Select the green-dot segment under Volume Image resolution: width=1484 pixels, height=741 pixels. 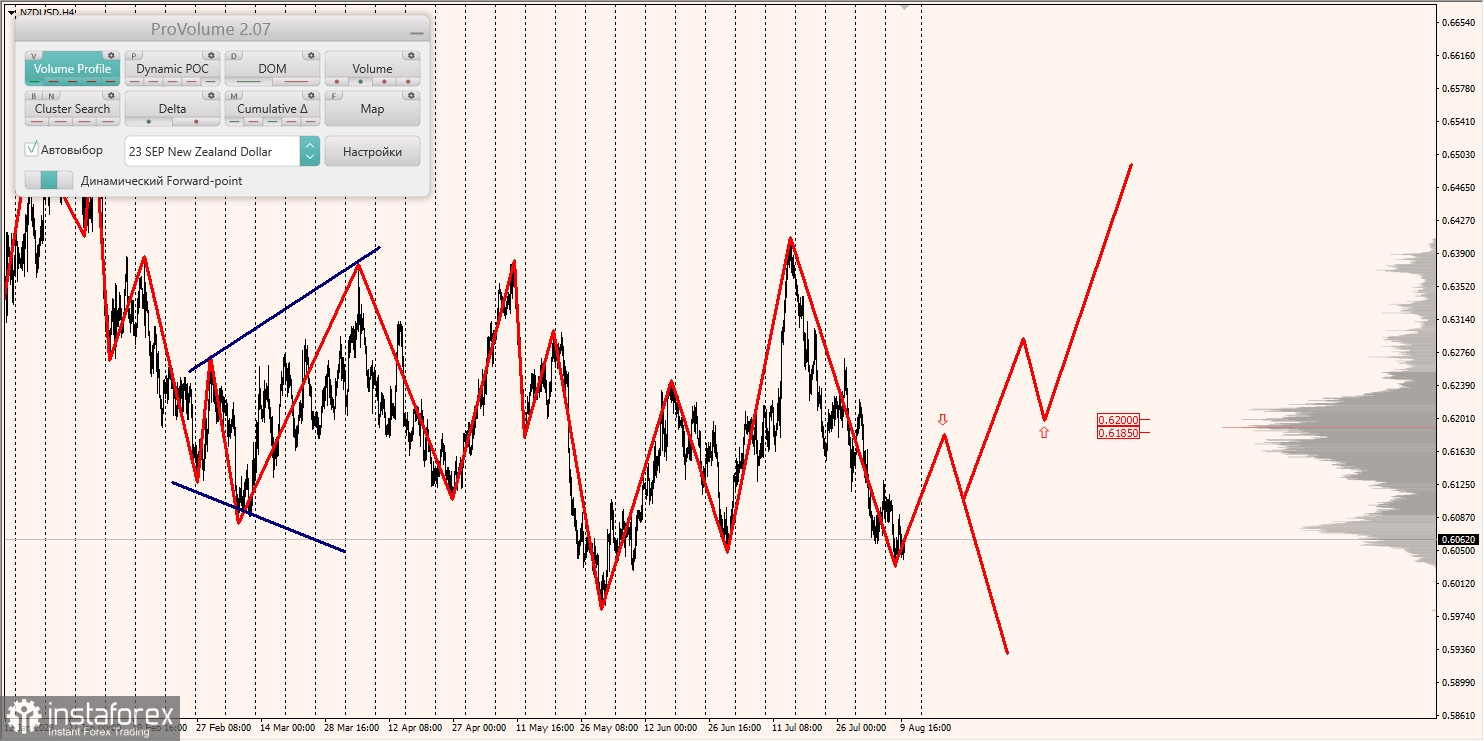pyautogui.click(x=360, y=81)
